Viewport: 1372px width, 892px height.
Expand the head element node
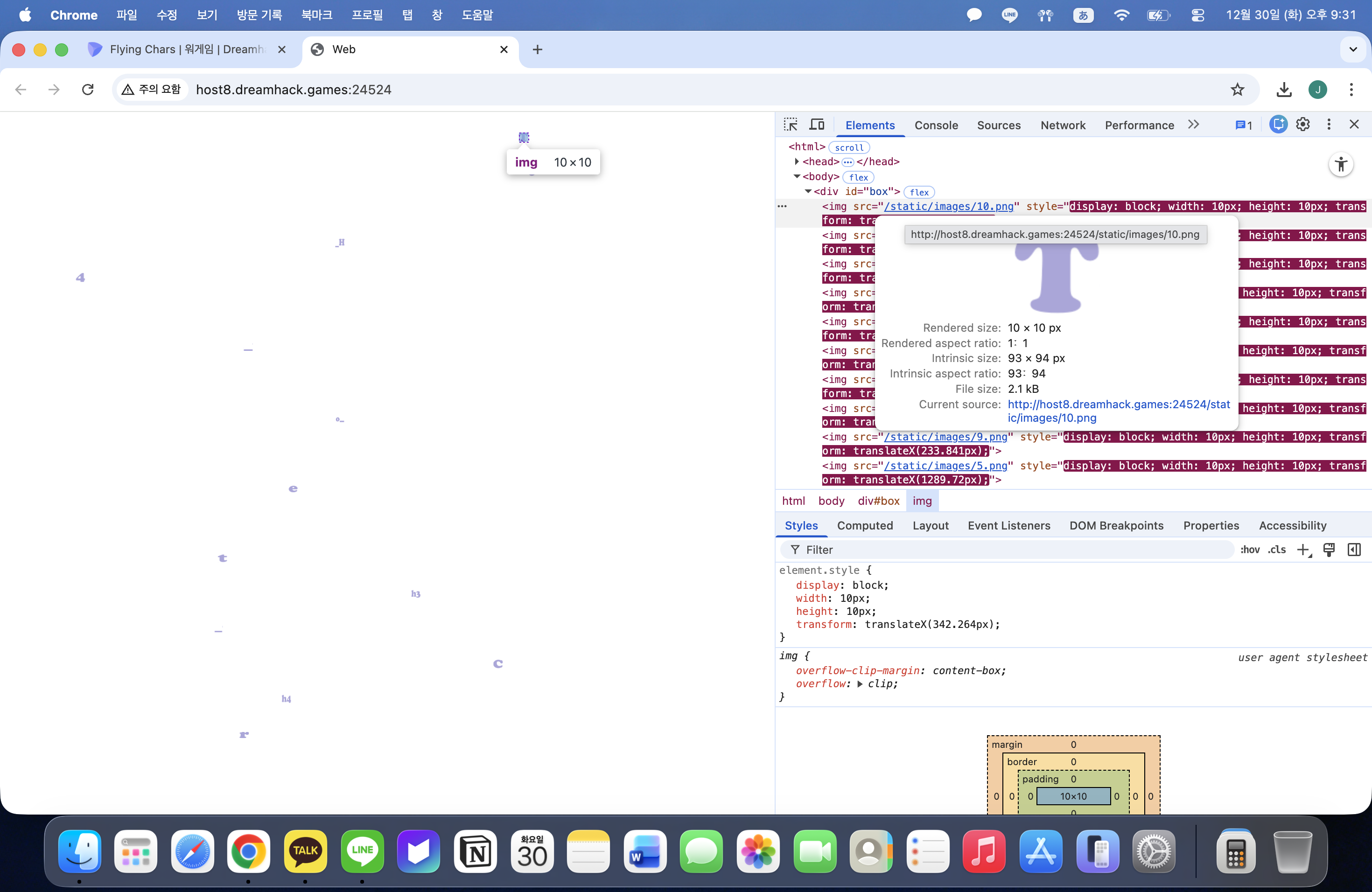(797, 162)
